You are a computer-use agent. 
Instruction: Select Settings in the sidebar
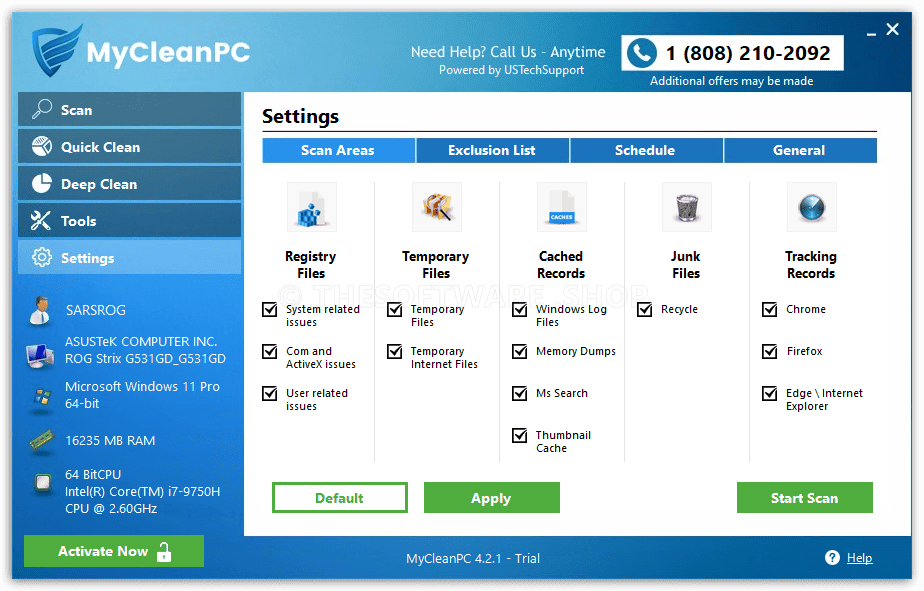point(130,257)
